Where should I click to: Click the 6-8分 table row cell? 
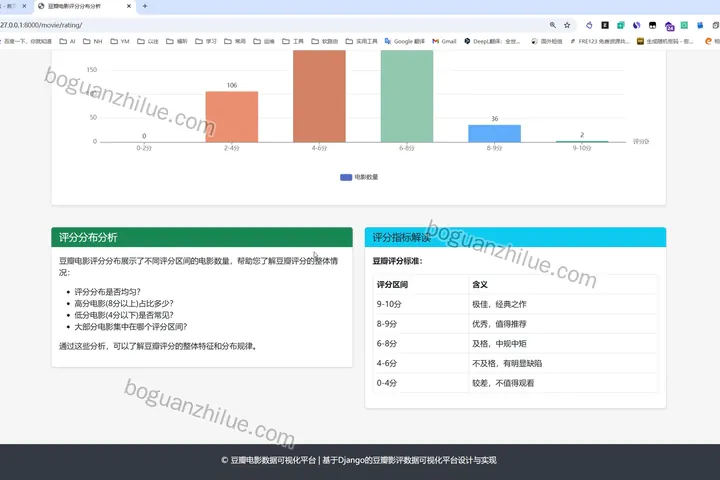(x=421, y=344)
